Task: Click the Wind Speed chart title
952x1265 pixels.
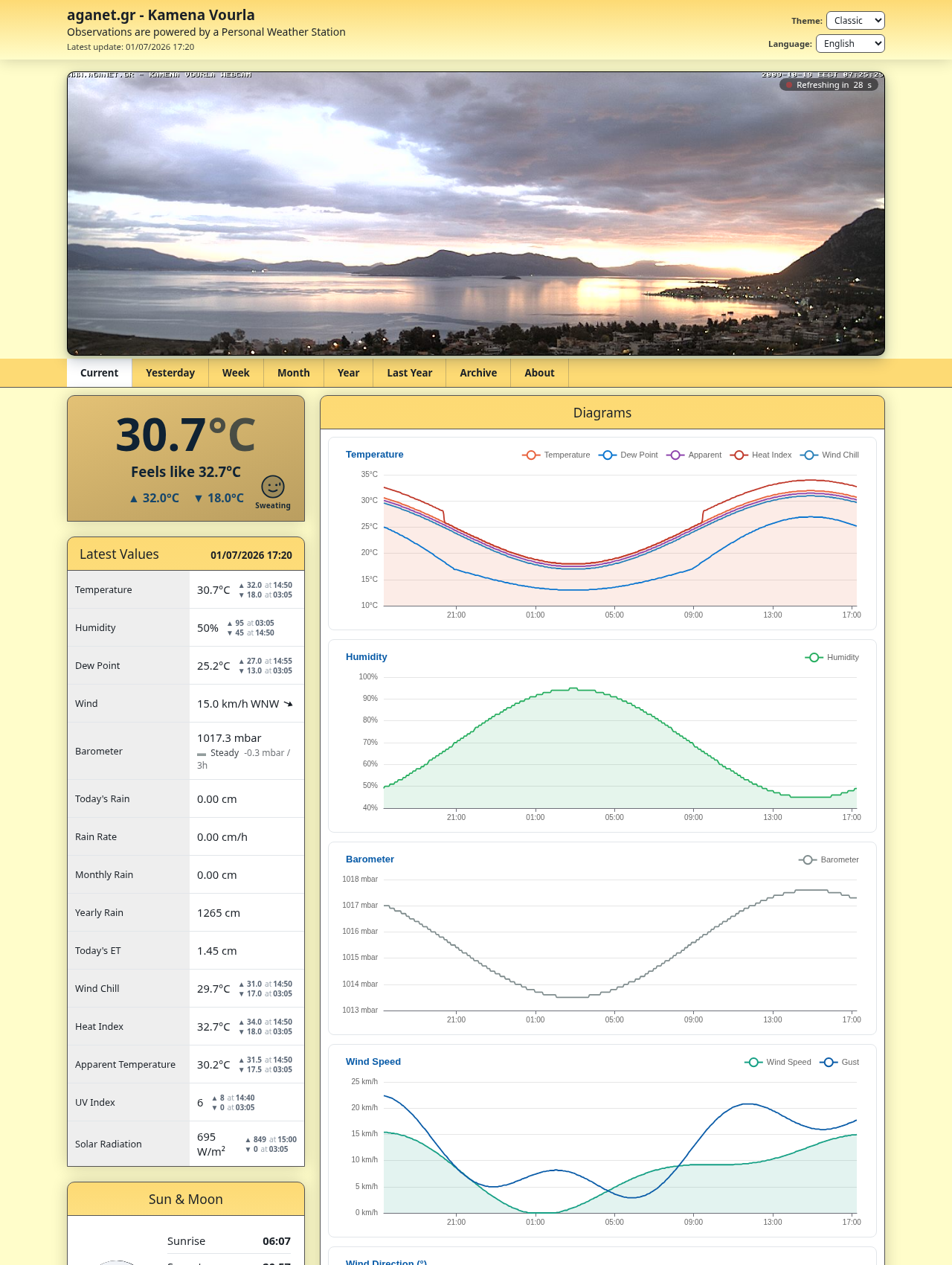Action: 373,1062
